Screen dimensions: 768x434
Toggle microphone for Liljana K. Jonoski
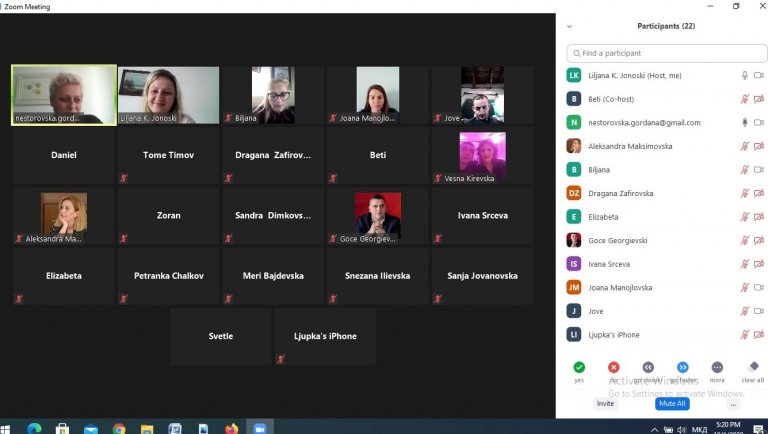pyautogui.click(x=744, y=75)
